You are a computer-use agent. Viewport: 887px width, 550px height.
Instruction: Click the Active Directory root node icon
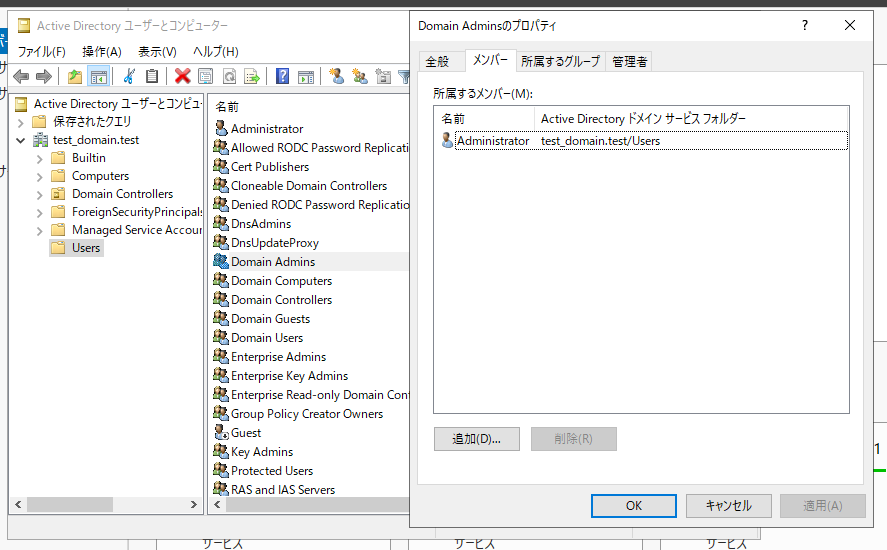pyautogui.click(x=21, y=104)
